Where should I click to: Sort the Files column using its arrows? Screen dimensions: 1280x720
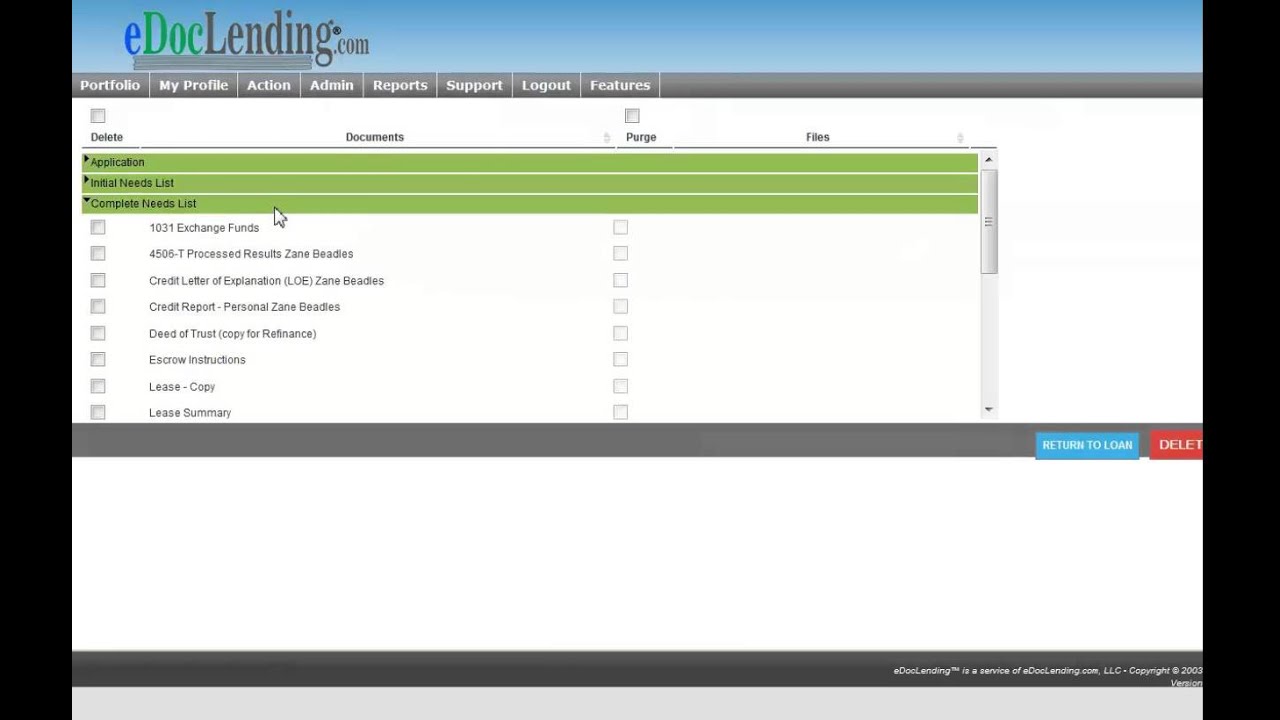960,138
